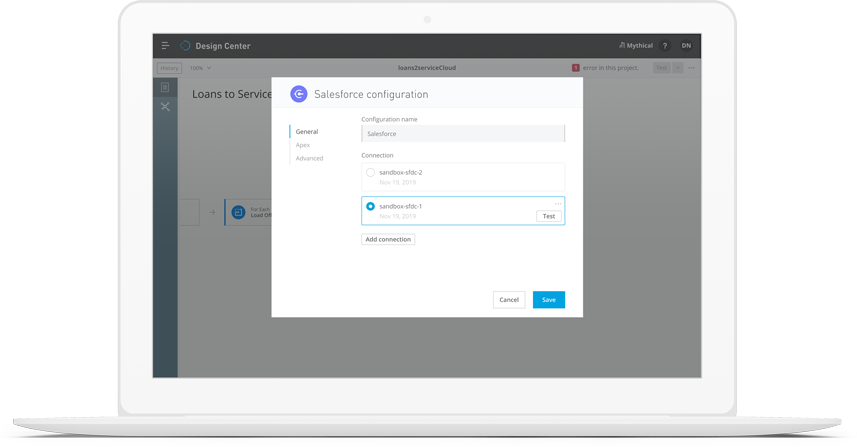Click the Salesforce connector icon in dialog
This screenshot has width=857, height=447.
[298, 94]
